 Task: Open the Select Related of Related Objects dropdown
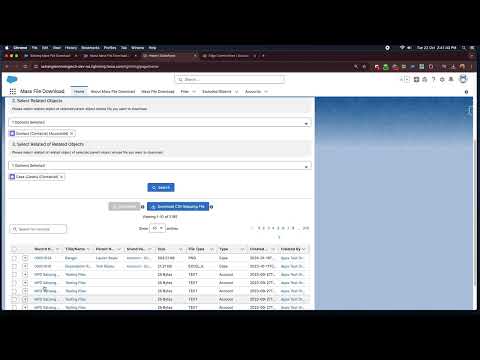coord(160,166)
